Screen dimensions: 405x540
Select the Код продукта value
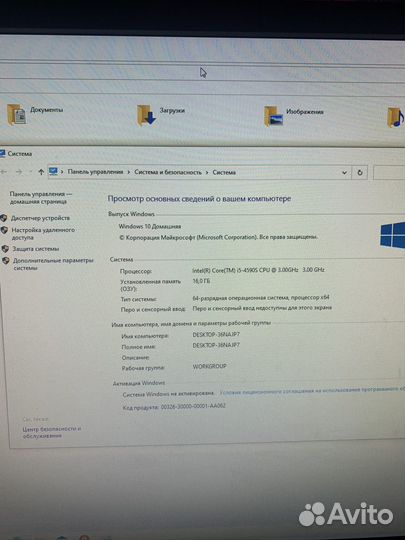193,406
